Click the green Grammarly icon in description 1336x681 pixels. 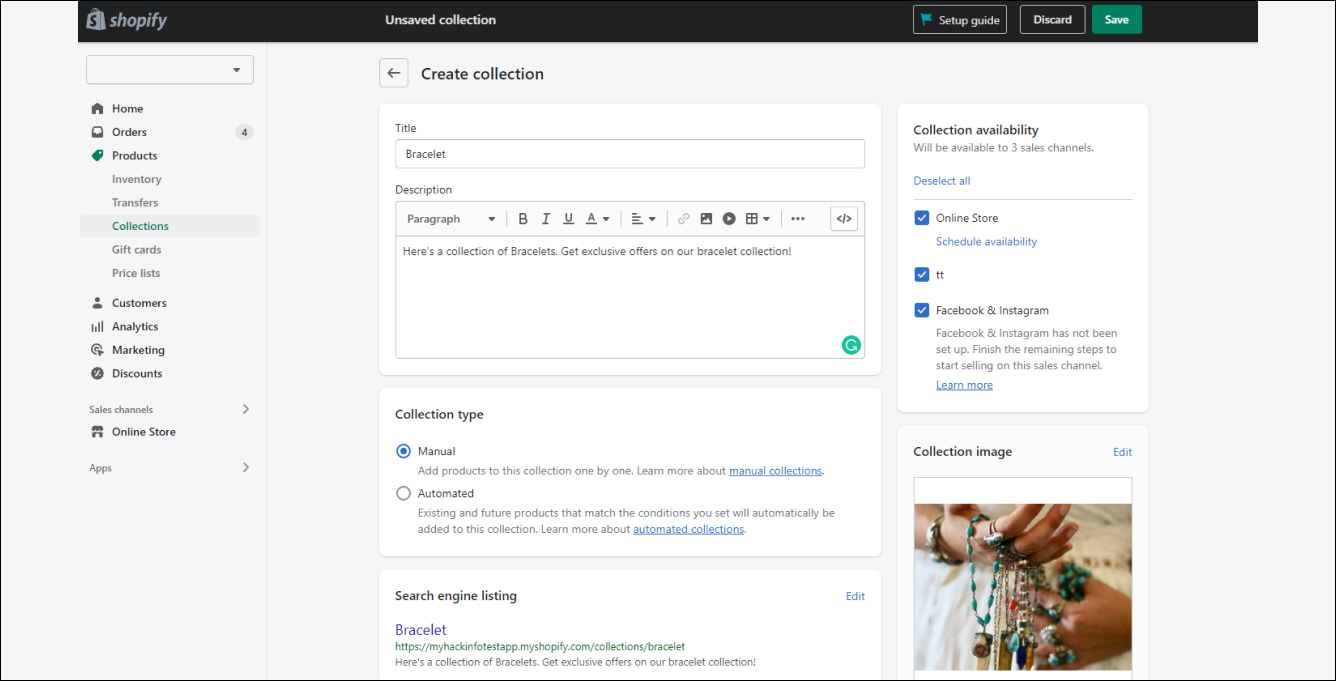click(851, 345)
